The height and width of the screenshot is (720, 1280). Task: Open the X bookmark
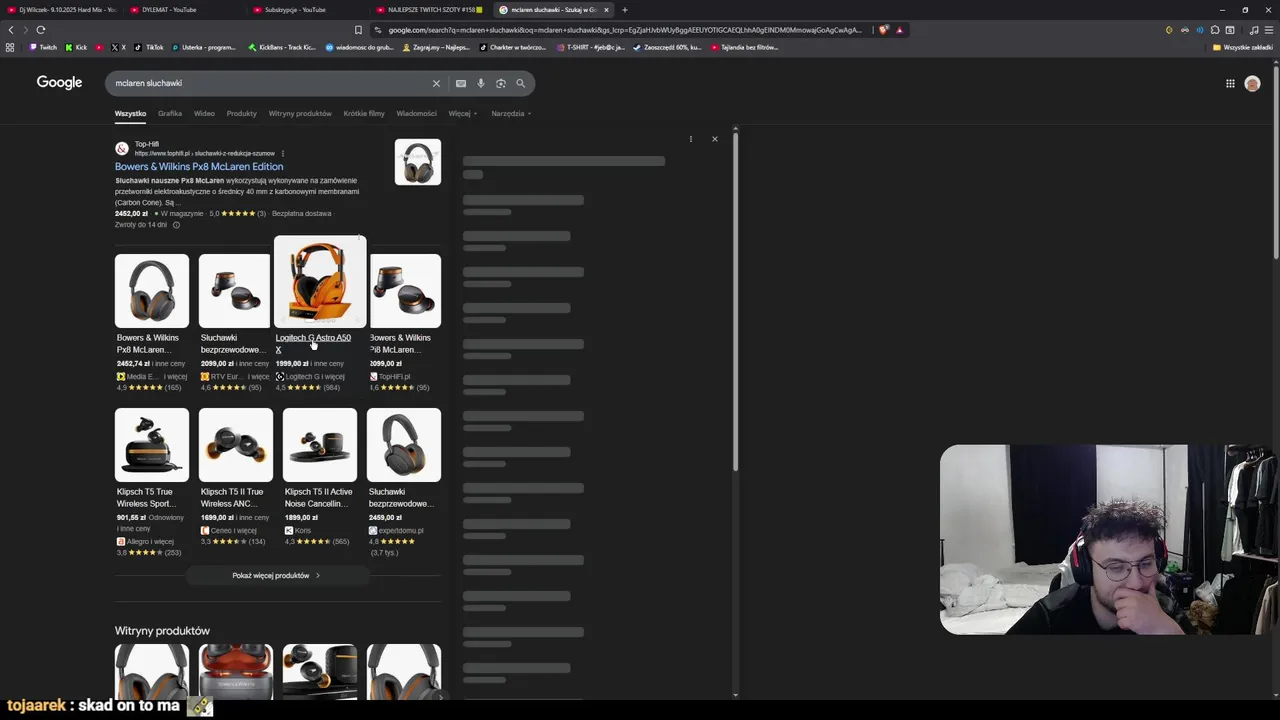pyautogui.click(x=118, y=47)
